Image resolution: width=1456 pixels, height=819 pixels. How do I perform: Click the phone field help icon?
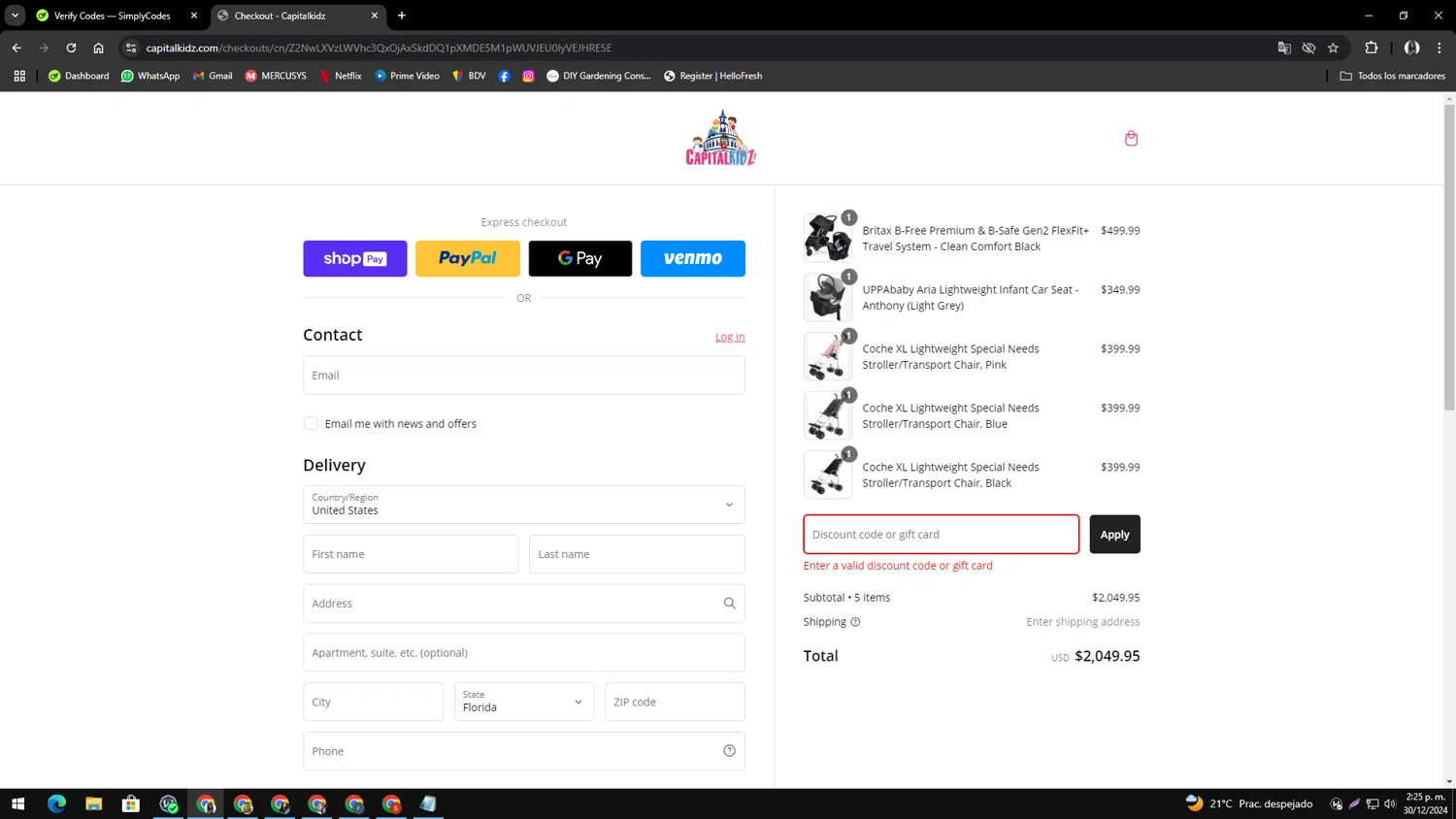pyautogui.click(x=729, y=751)
